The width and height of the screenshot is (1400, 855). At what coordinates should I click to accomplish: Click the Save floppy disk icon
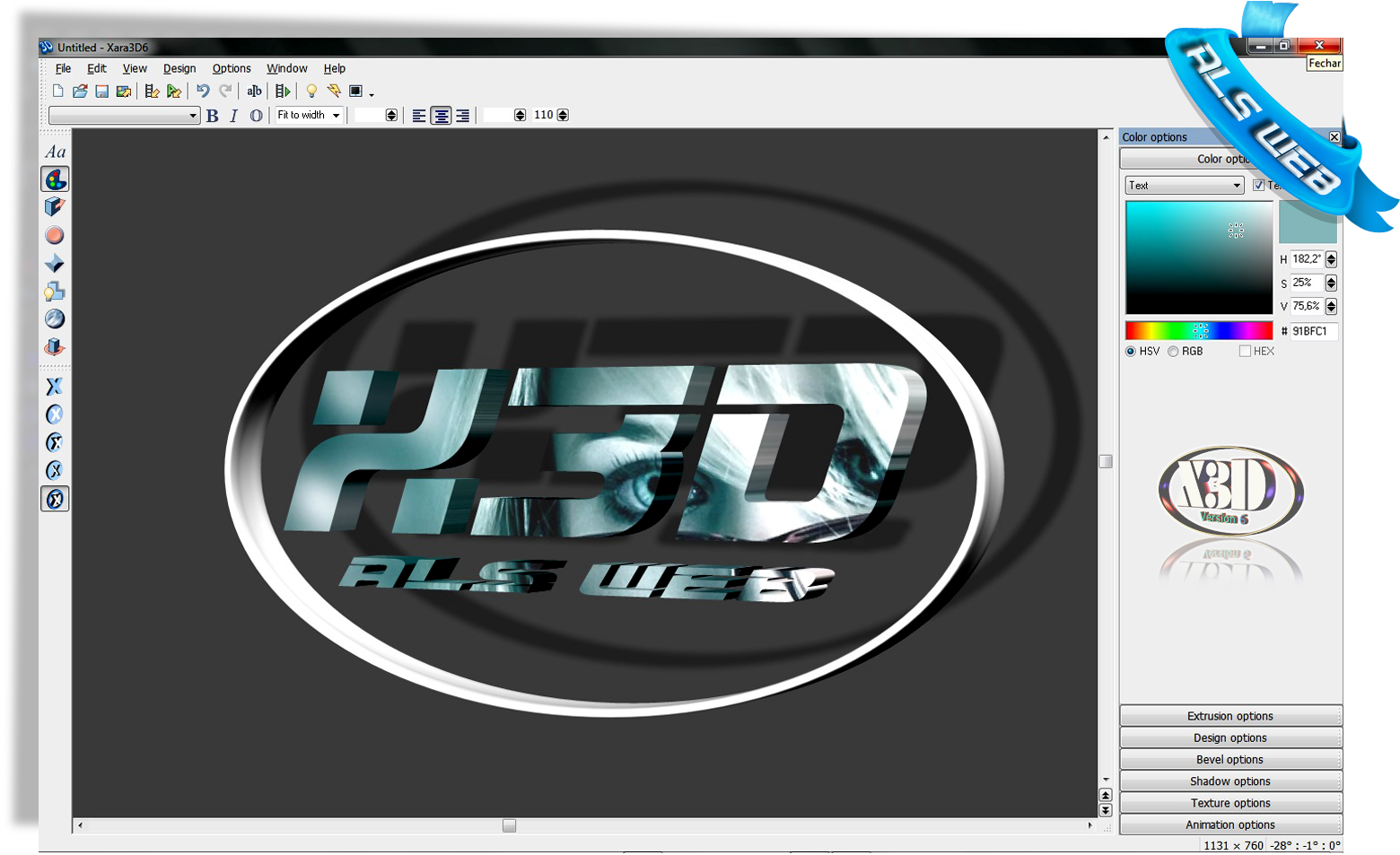point(101,91)
